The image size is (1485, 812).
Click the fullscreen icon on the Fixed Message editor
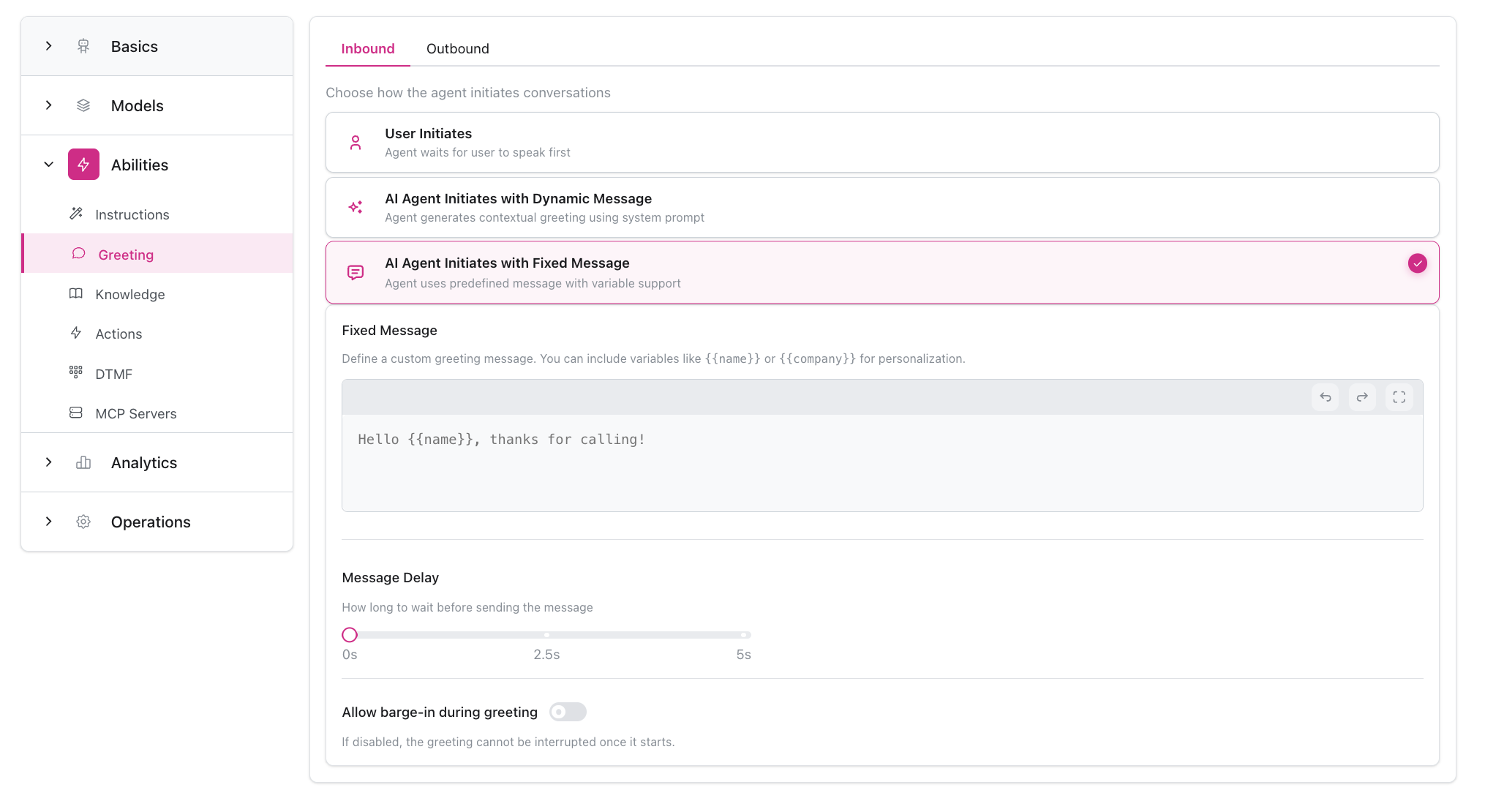[x=1399, y=397]
